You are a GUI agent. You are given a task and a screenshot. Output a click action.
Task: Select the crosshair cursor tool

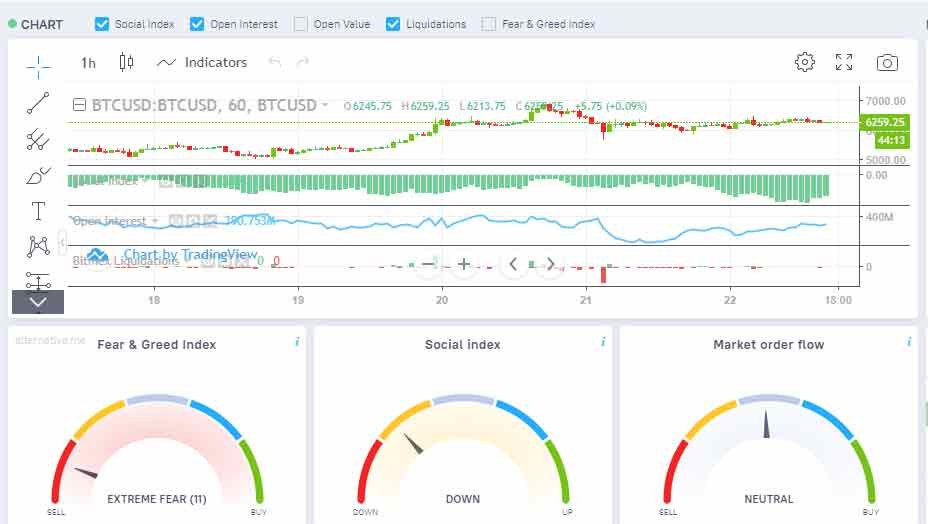tap(38, 67)
